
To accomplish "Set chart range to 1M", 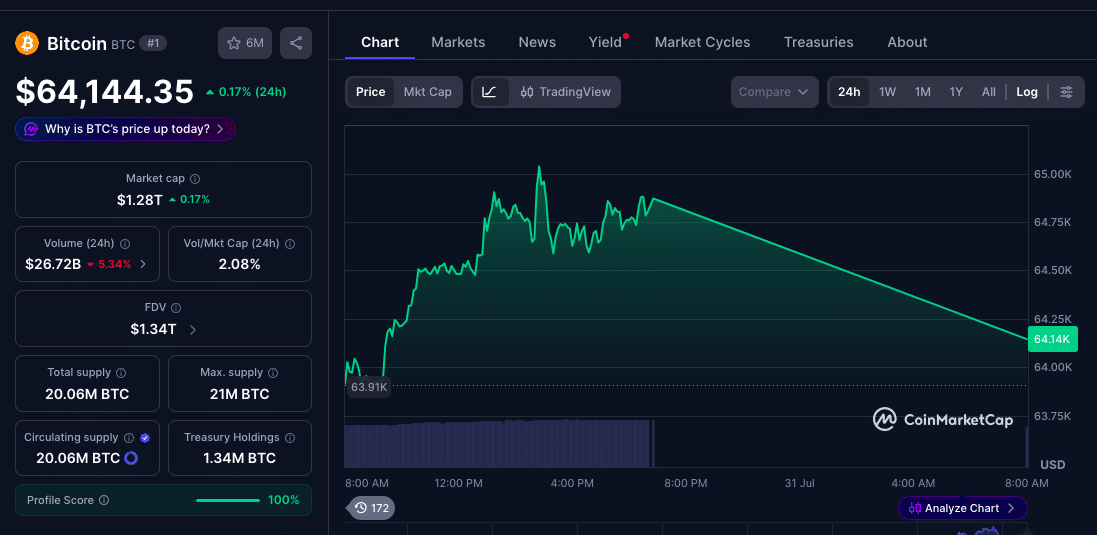I will 923,92.
